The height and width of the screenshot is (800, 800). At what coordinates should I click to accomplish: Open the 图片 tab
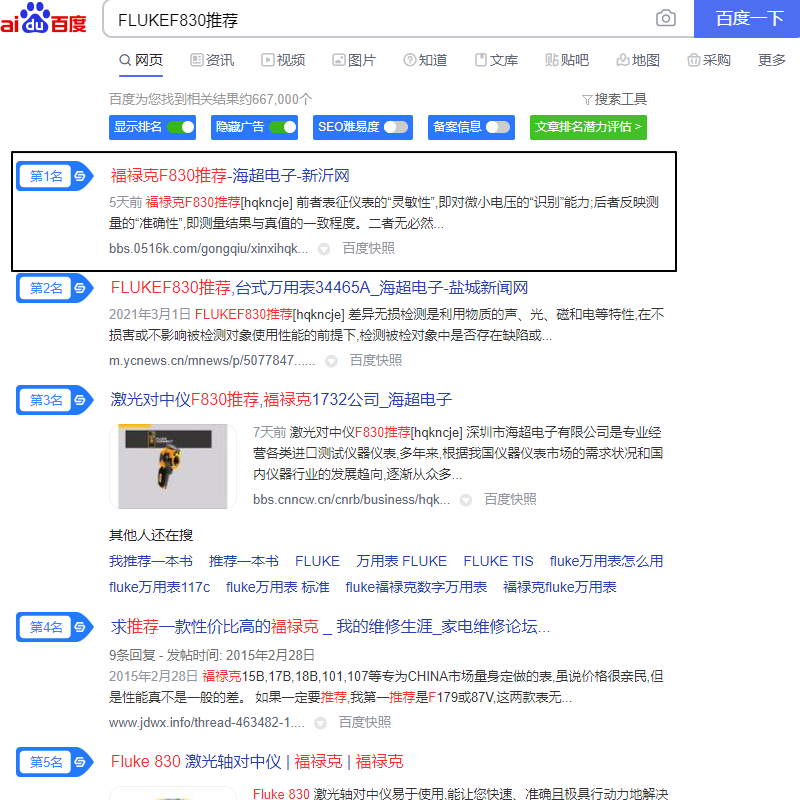(x=354, y=60)
